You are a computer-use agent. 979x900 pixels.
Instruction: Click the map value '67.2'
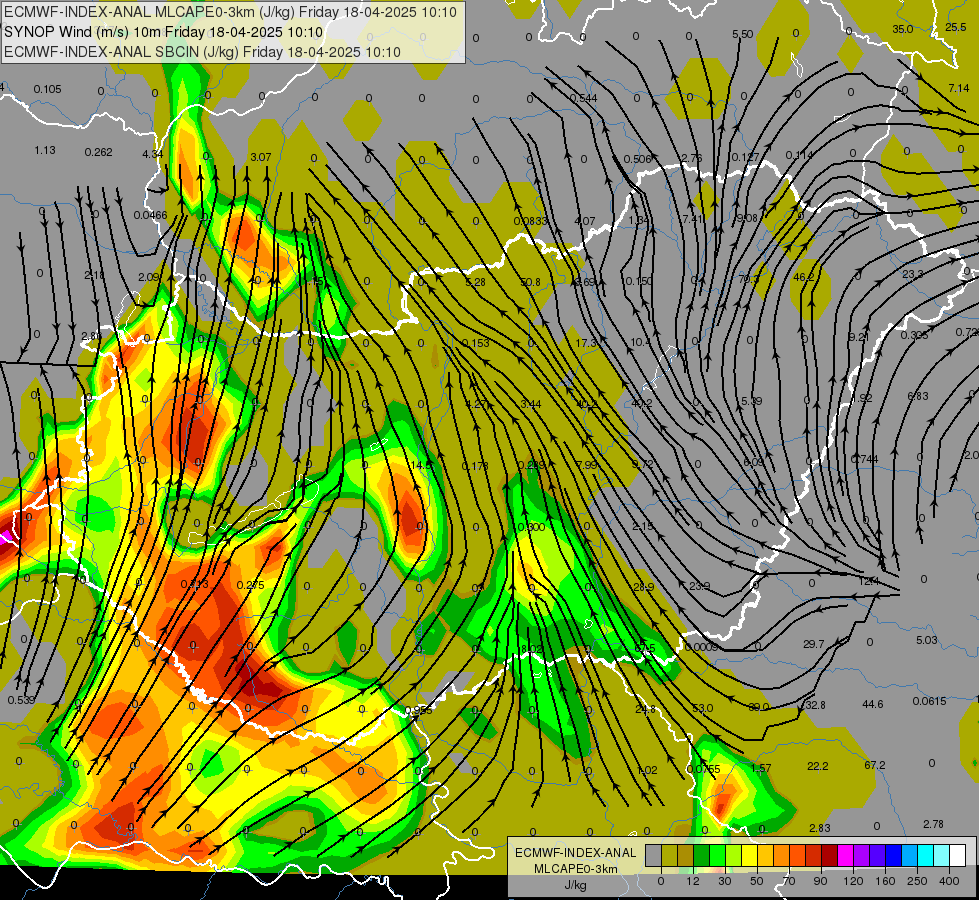coord(875,765)
